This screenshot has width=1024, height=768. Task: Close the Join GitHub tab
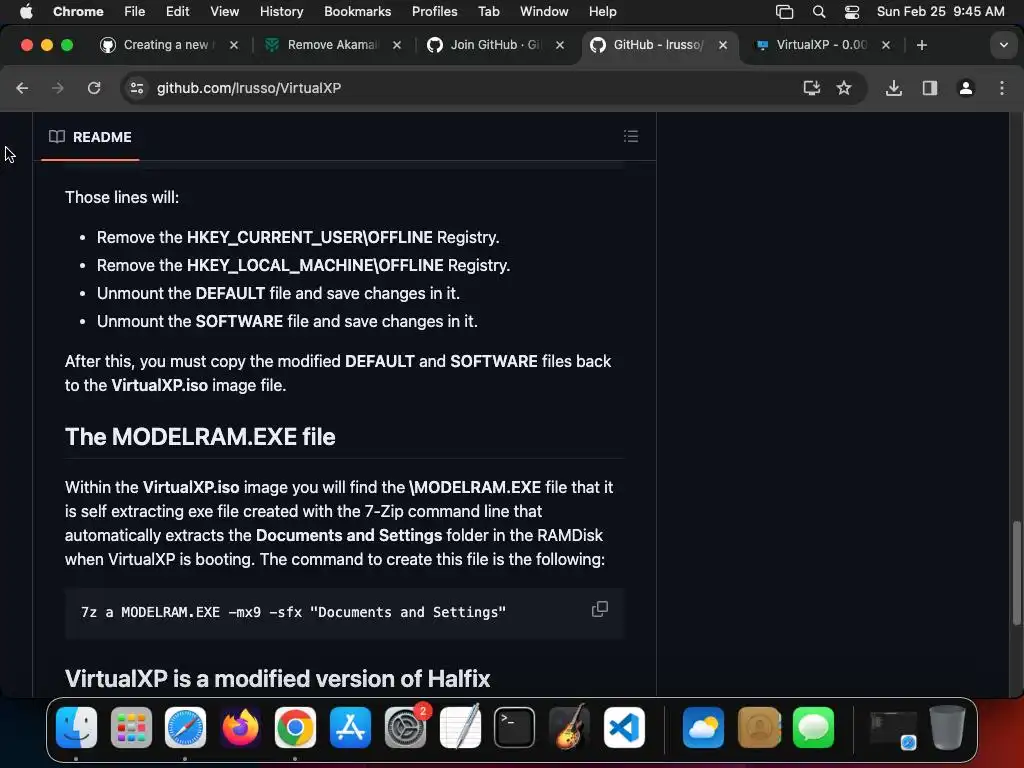(560, 45)
